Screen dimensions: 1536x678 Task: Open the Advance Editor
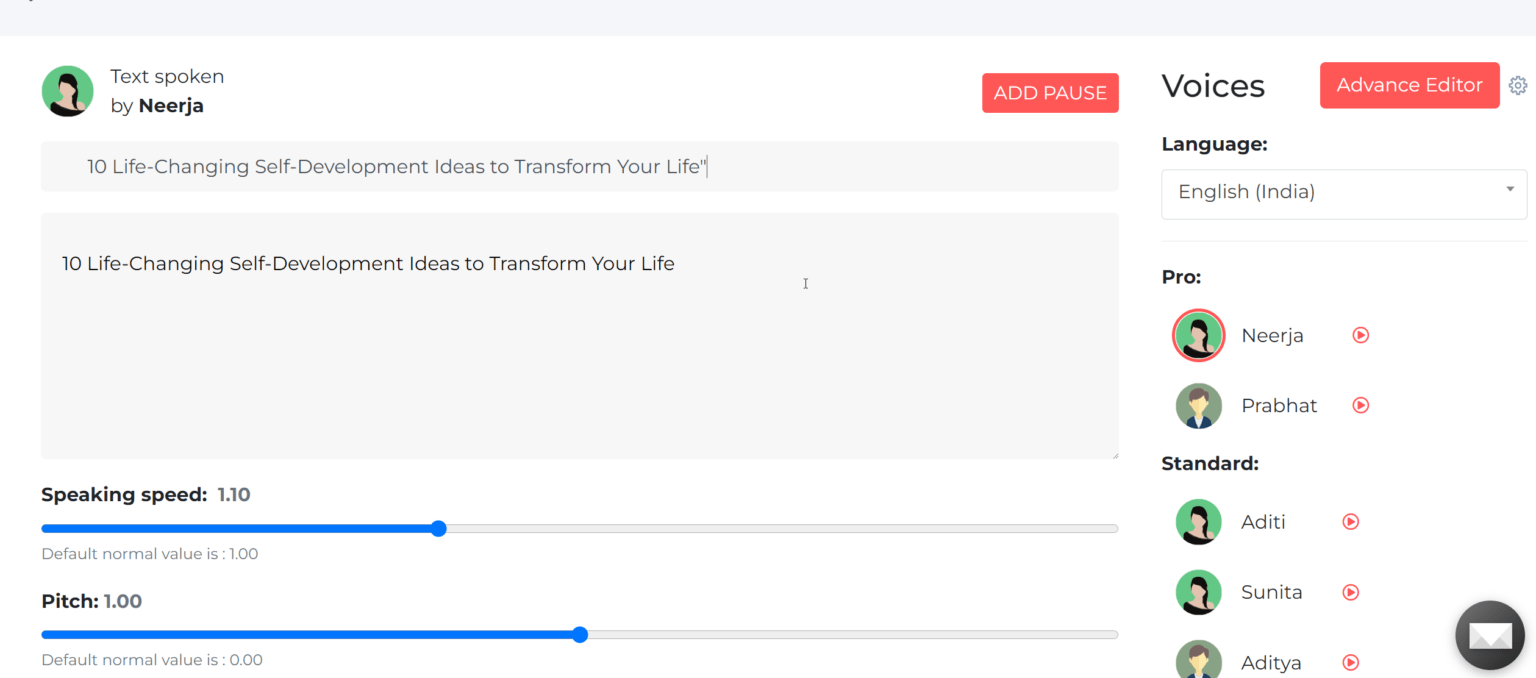pyautogui.click(x=1409, y=85)
